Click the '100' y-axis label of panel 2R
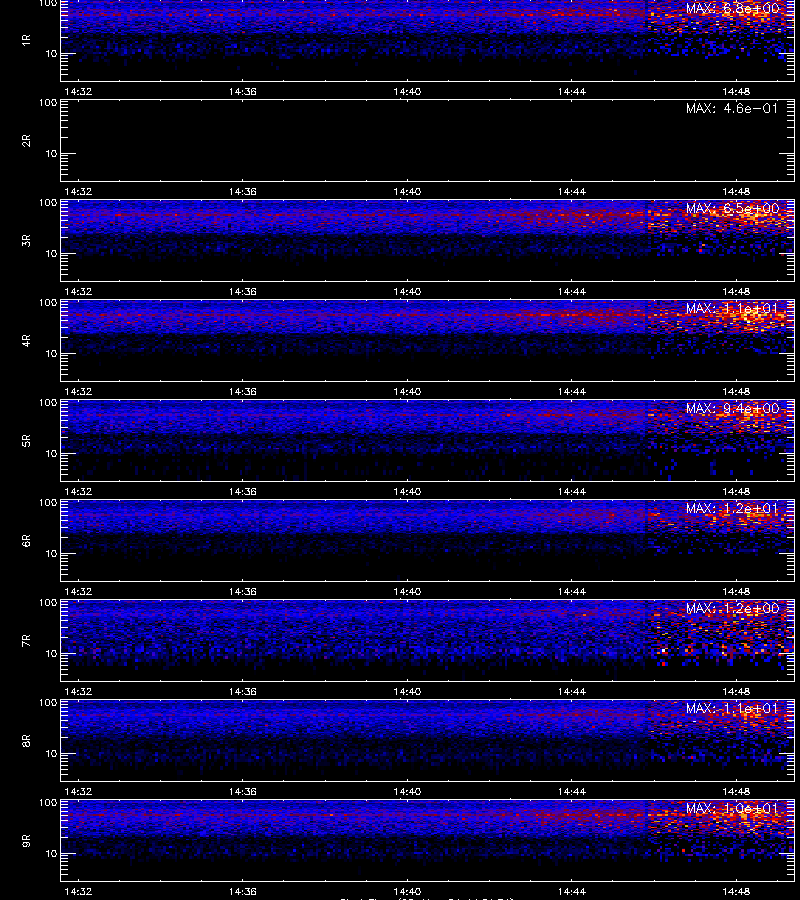 [48, 103]
